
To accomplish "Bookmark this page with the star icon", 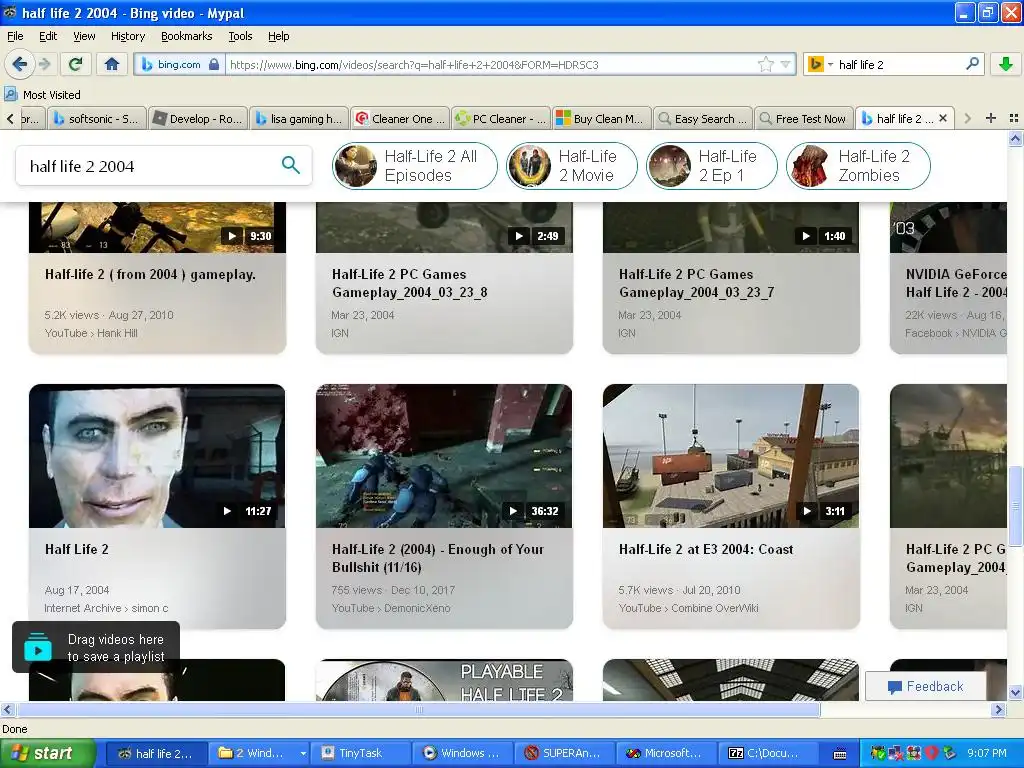I will pyautogui.click(x=765, y=64).
